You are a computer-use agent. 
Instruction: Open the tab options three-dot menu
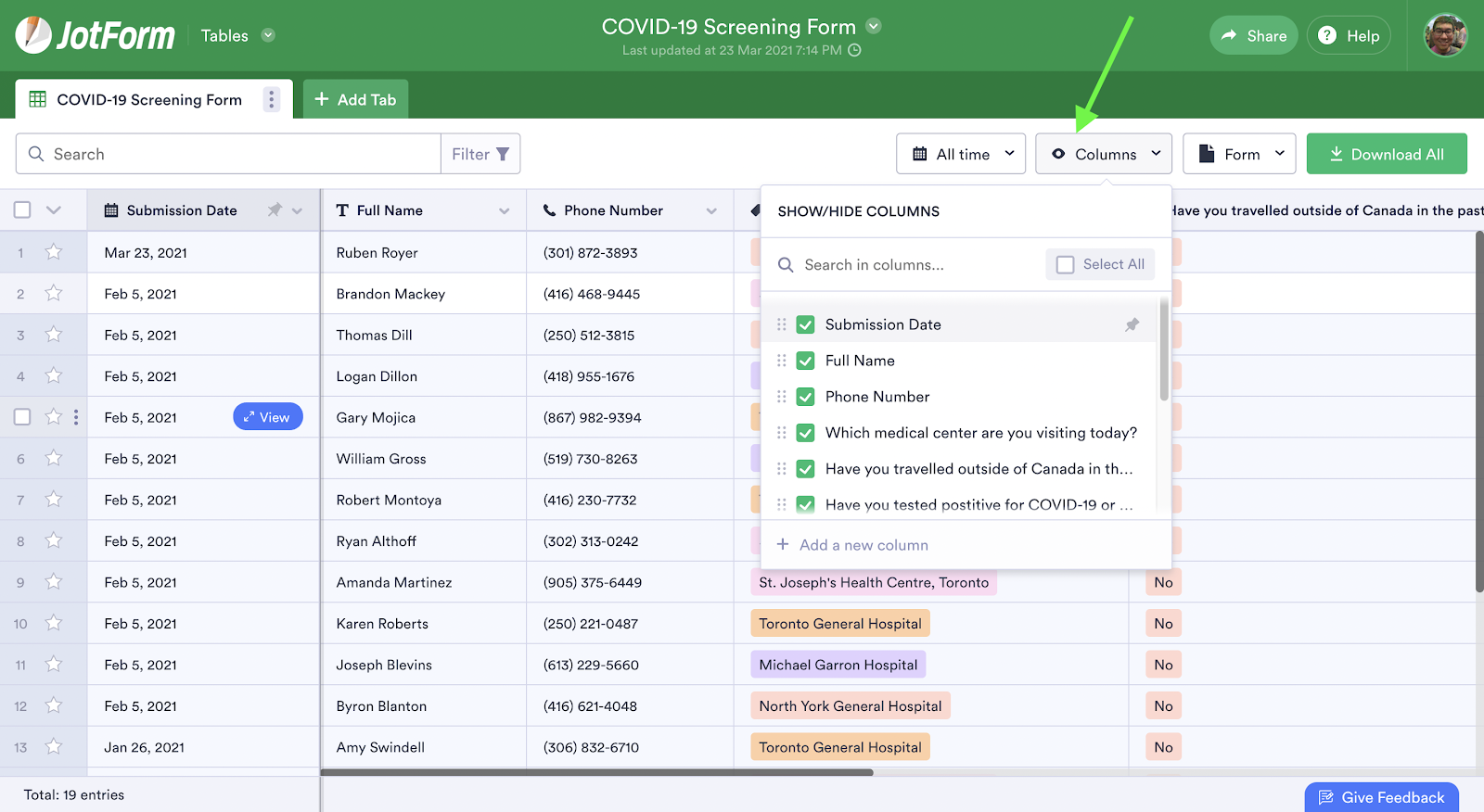pyautogui.click(x=271, y=99)
